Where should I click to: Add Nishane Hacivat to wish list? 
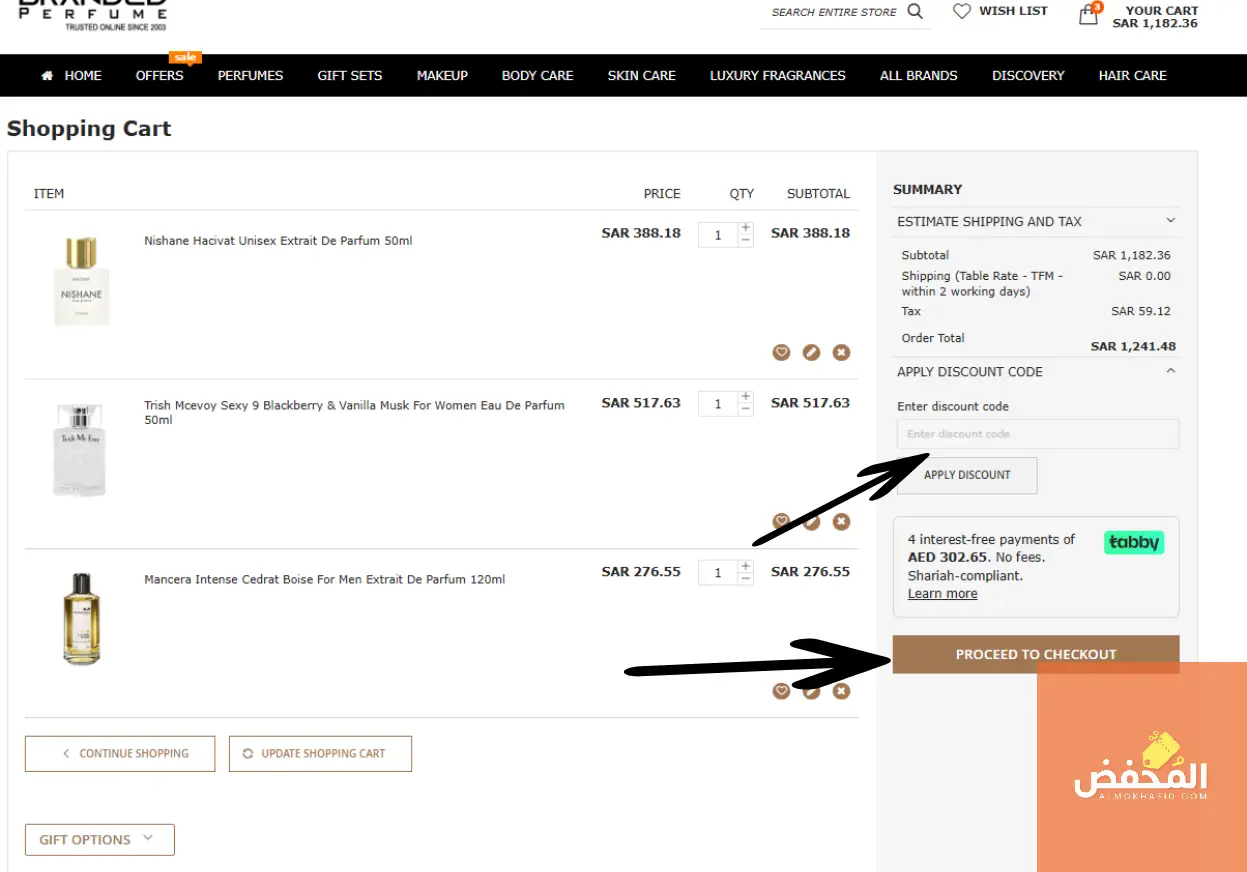coord(781,352)
